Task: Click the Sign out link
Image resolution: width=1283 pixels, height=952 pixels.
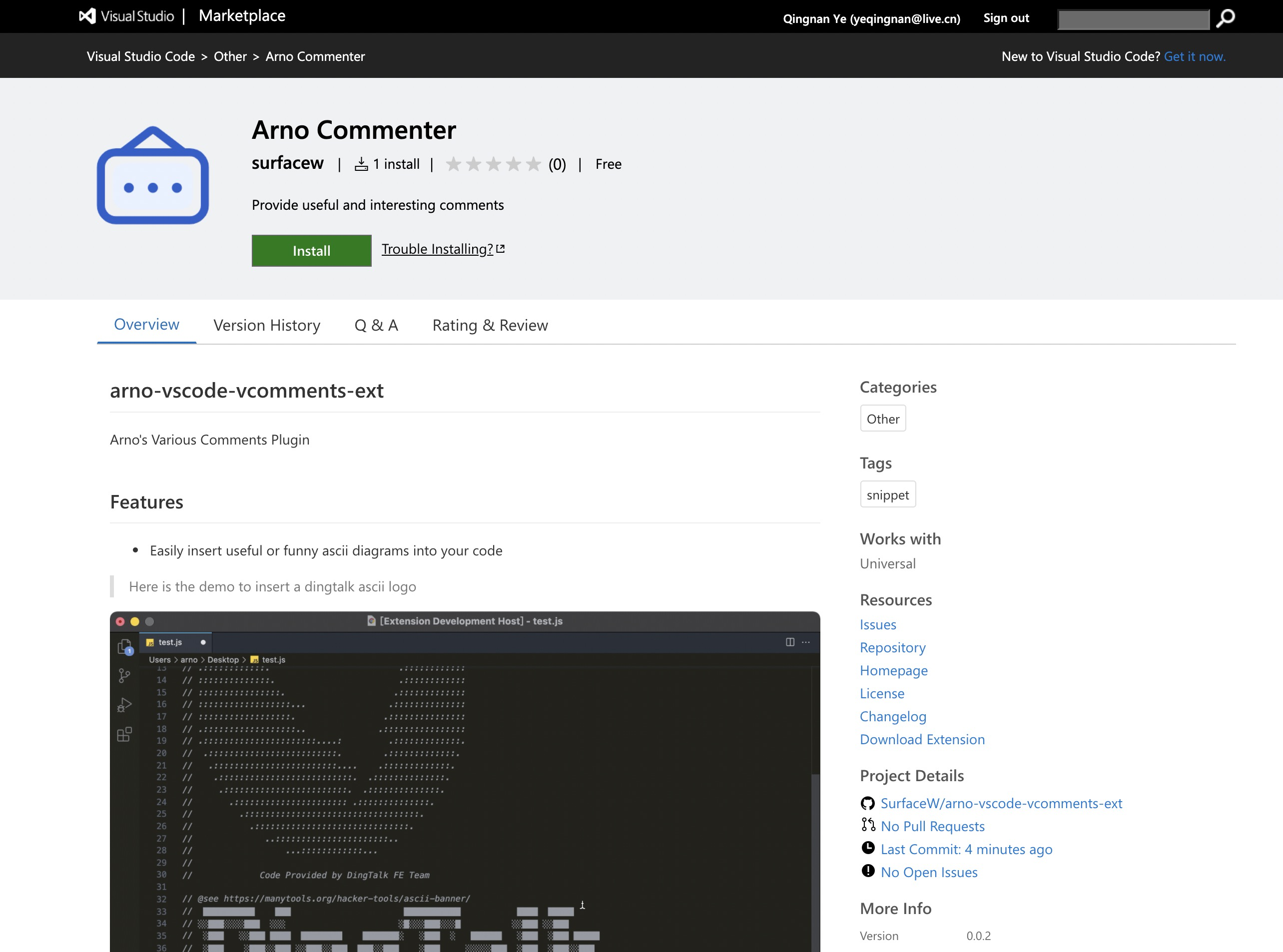Action: tap(1006, 18)
